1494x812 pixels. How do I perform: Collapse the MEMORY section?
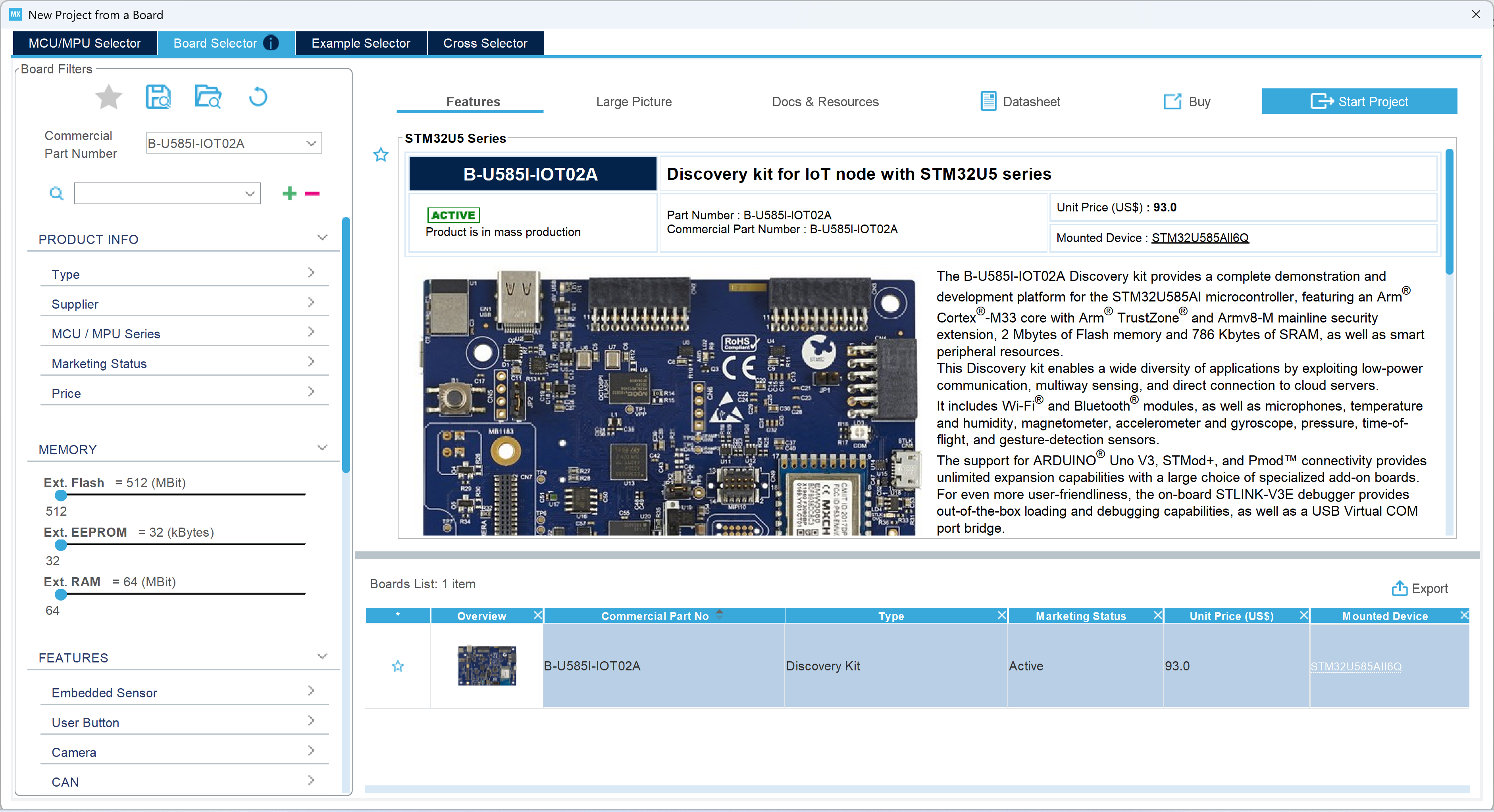pos(322,449)
